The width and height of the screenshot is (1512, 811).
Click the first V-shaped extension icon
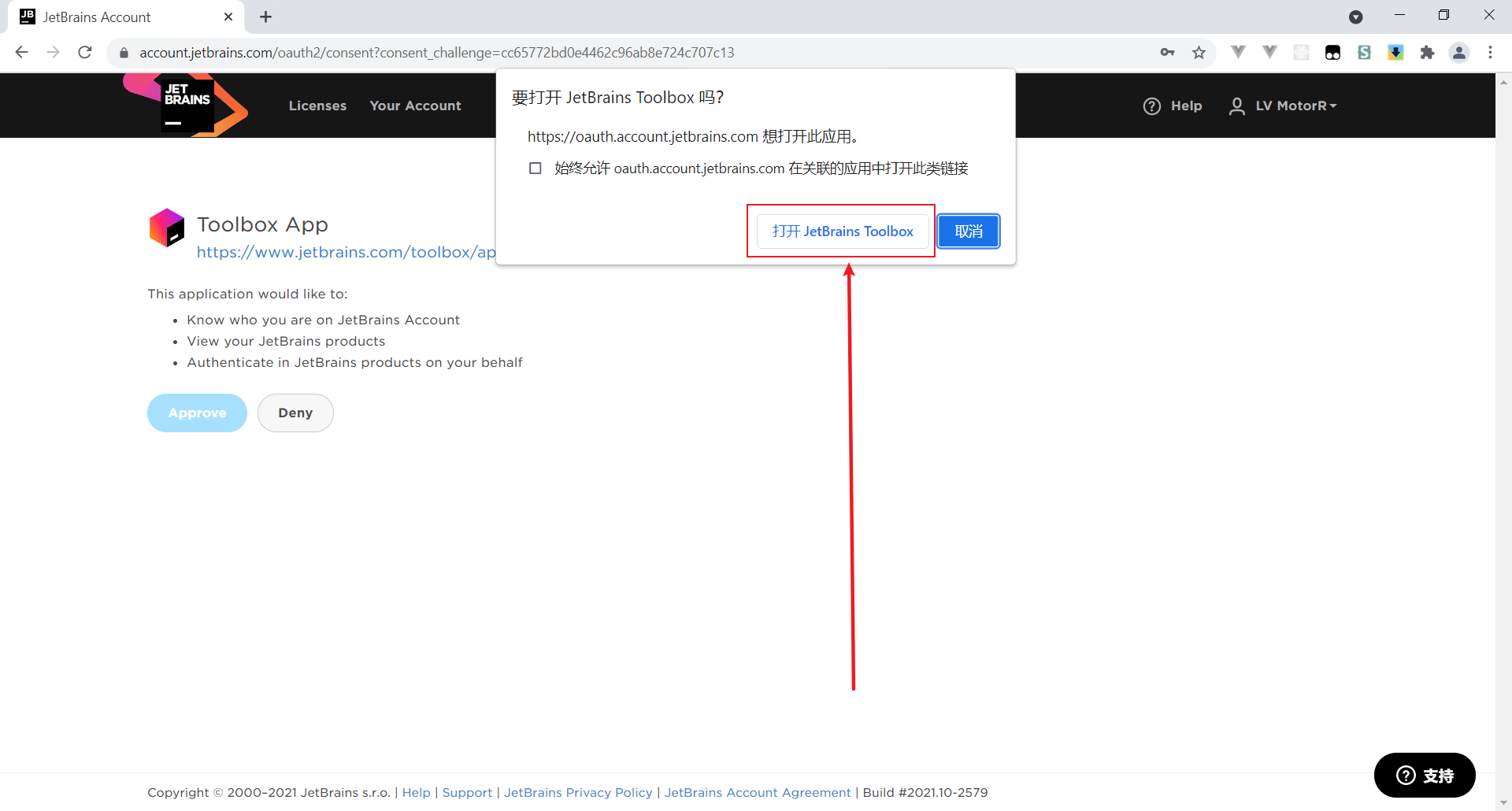[x=1238, y=52]
